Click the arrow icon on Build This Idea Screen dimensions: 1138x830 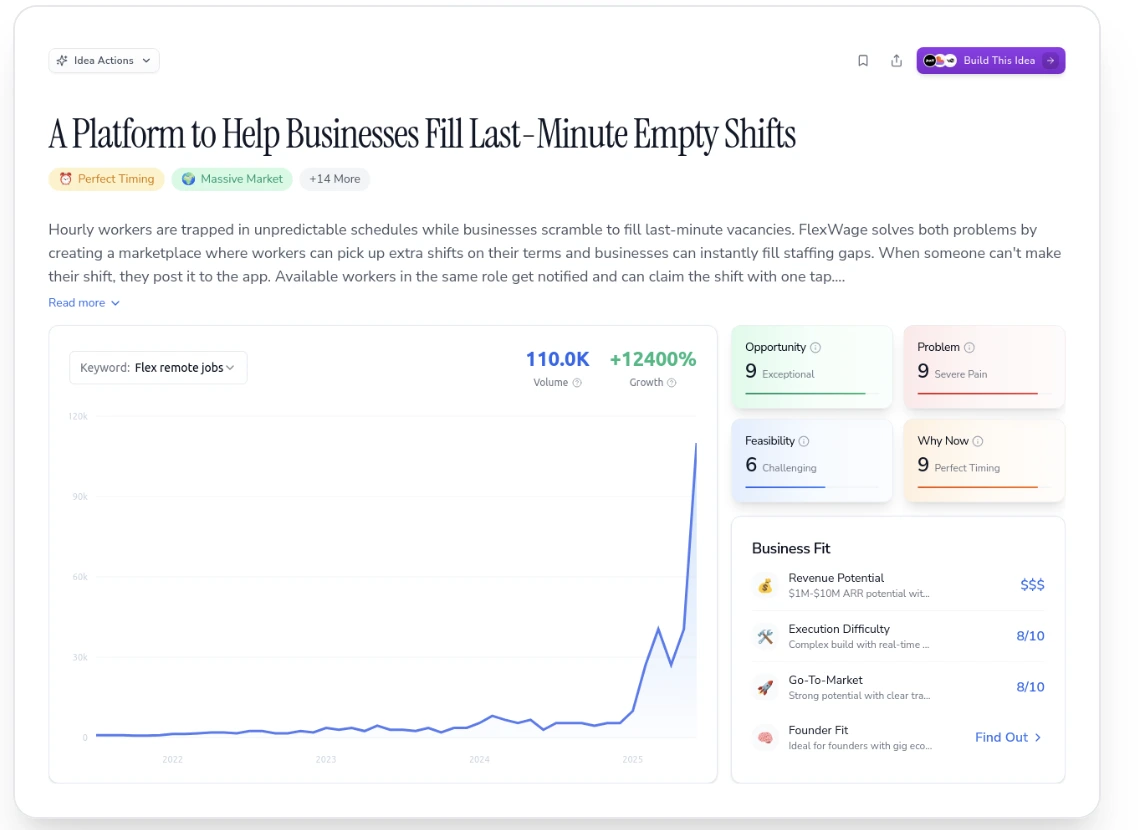pos(1050,61)
